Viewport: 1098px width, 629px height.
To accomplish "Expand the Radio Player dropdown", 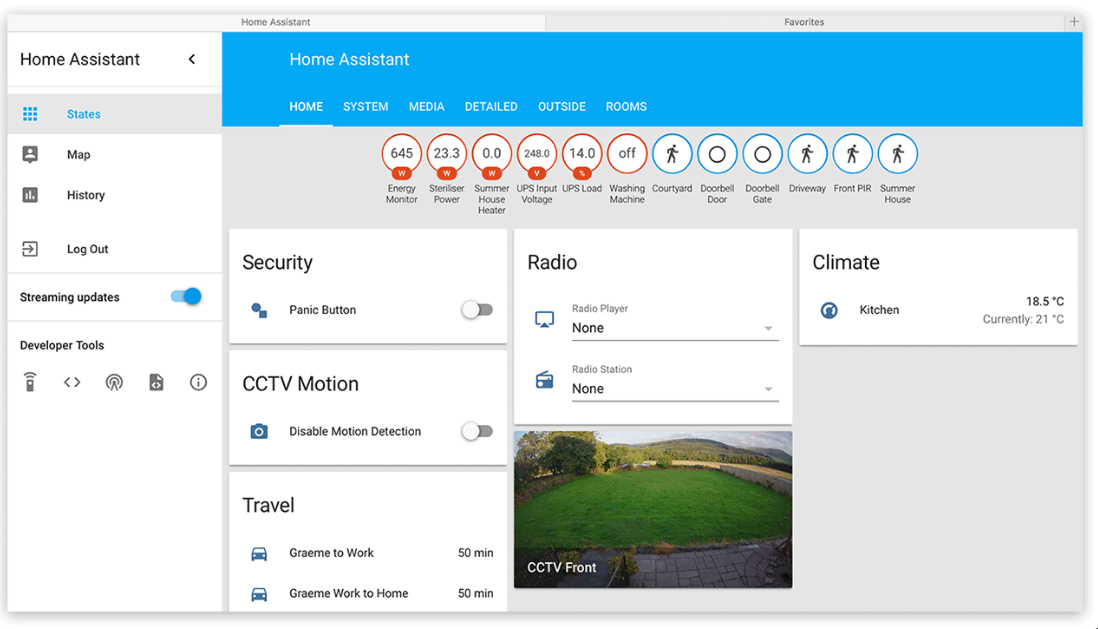I will point(675,328).
